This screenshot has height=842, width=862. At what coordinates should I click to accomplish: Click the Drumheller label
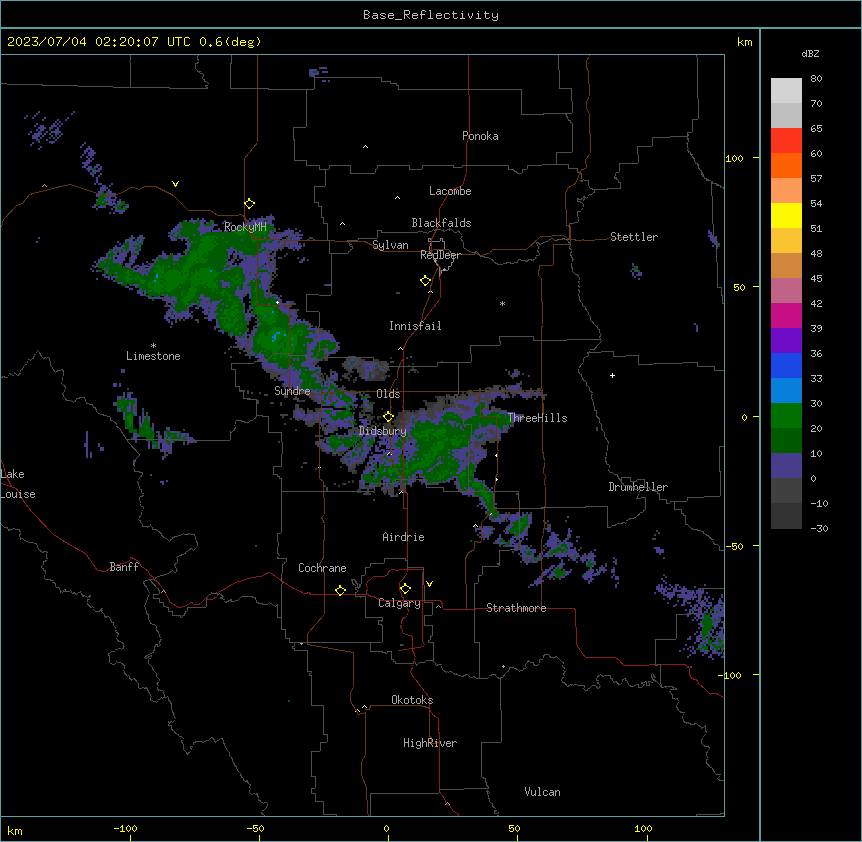tap(638, 487)
